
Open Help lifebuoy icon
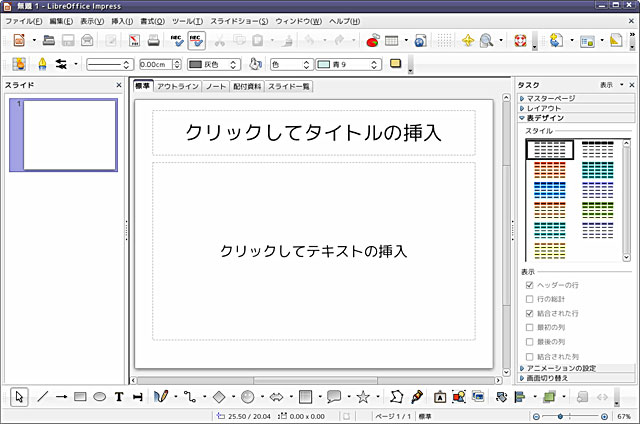point(520,40)
